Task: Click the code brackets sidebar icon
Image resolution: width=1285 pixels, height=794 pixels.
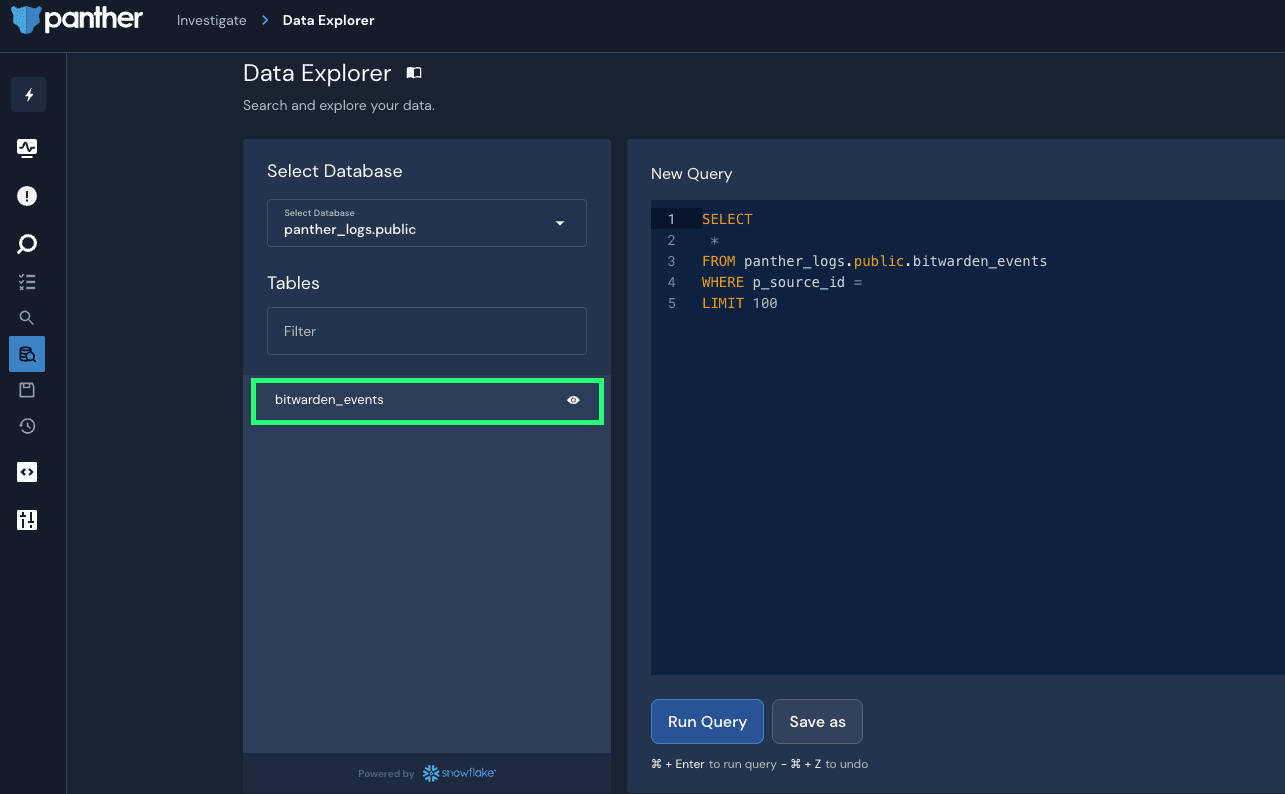Action: 27,471
